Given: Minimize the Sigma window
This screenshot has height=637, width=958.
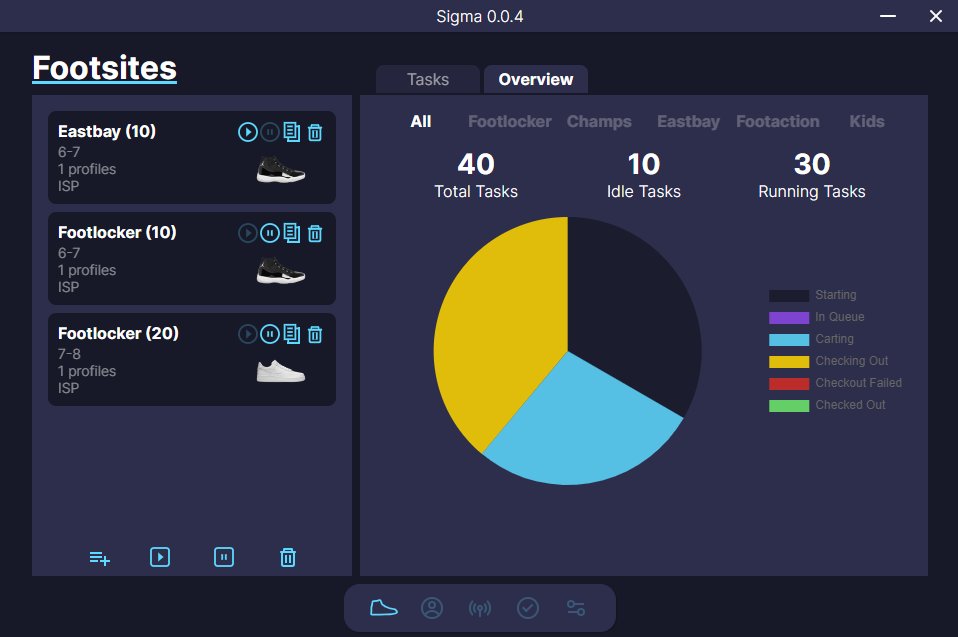Looking at the screenshot, I should tap(888, 16).
